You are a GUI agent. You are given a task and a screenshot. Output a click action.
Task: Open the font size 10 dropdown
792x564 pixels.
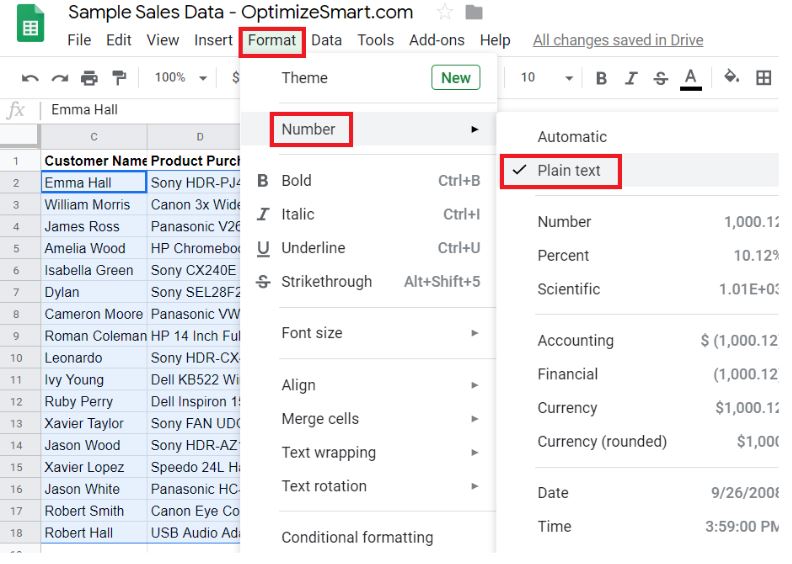click(x=547, y=78)
